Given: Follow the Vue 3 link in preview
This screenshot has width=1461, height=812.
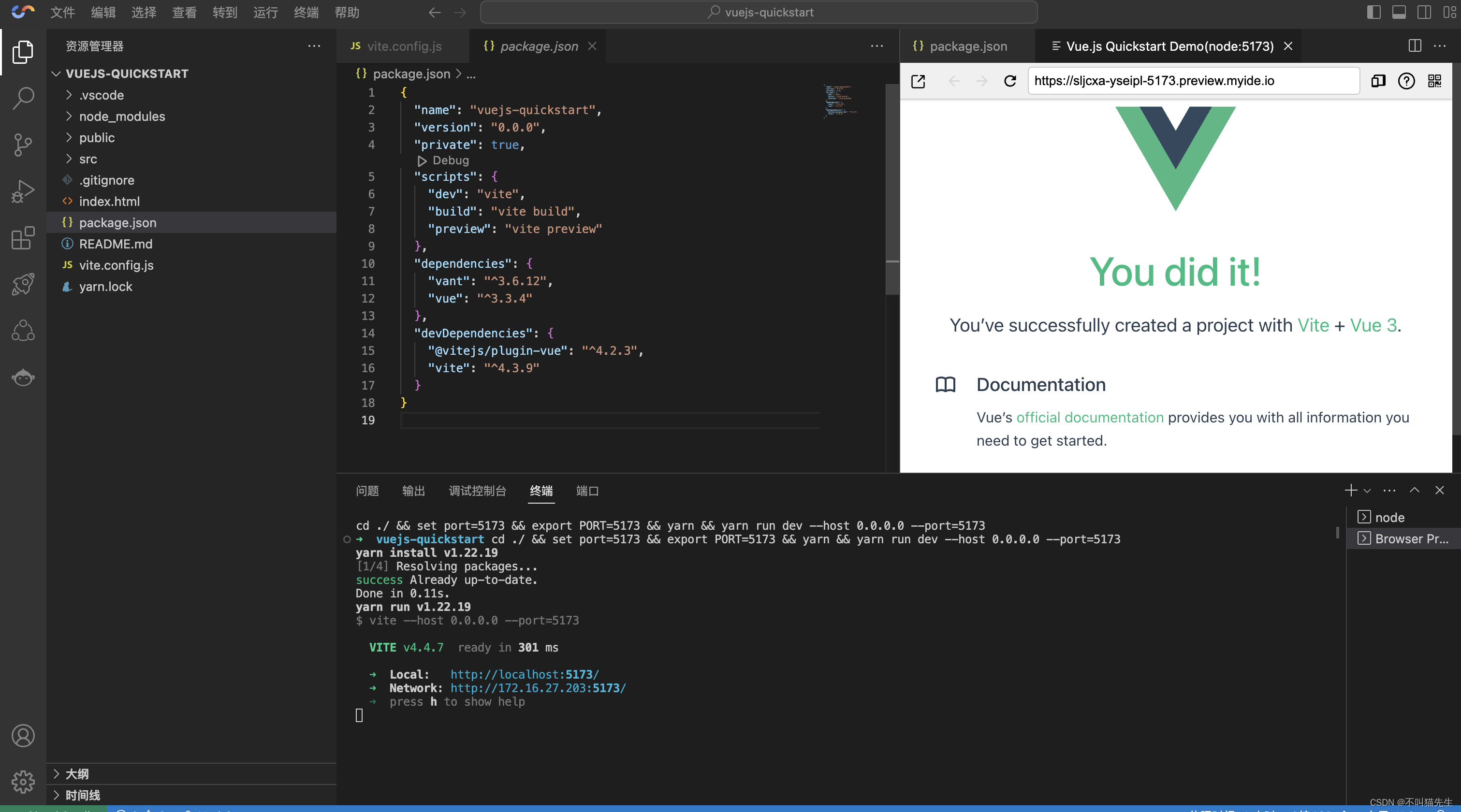Looking at the screenshot, I should click(1373, 325).
